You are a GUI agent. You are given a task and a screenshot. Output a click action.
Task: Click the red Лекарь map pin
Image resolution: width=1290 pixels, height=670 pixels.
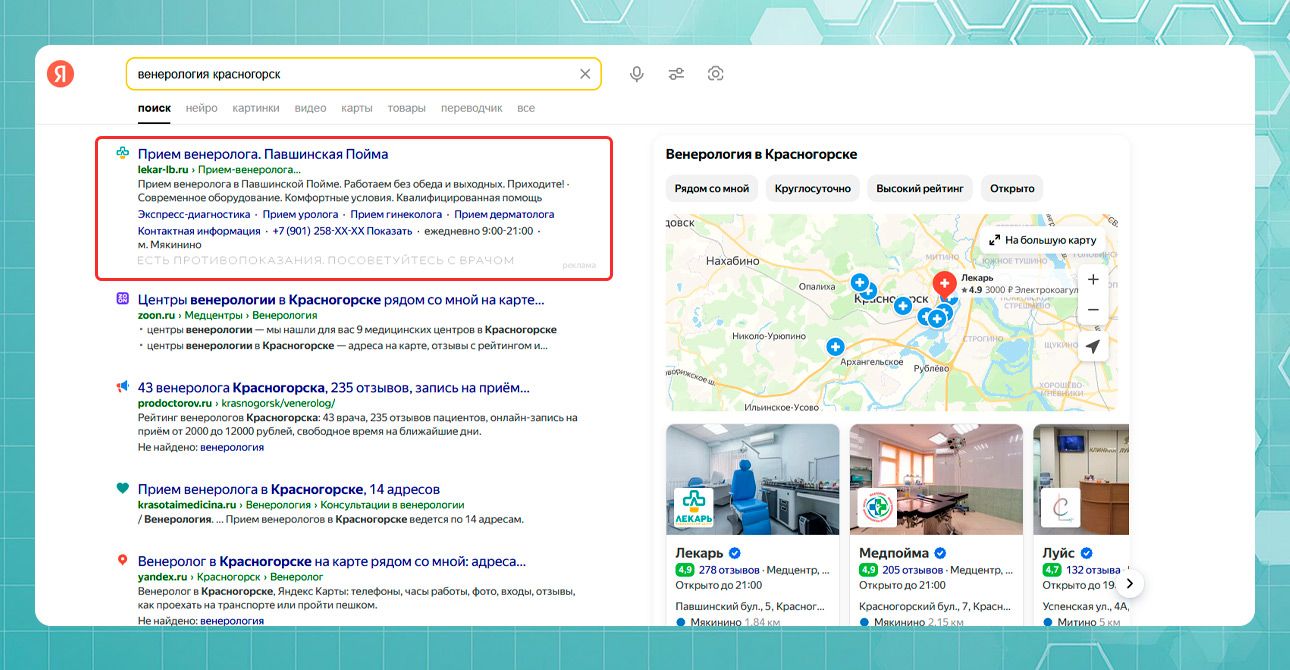(944, 285)
